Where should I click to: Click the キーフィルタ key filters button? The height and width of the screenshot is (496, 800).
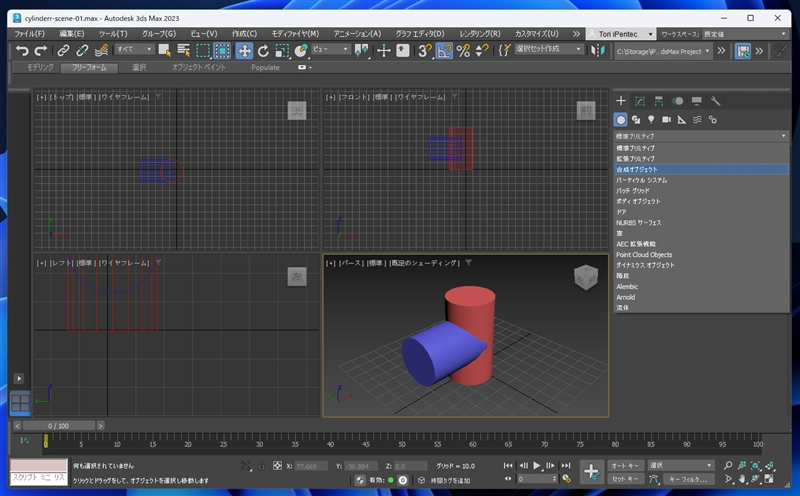688,479
